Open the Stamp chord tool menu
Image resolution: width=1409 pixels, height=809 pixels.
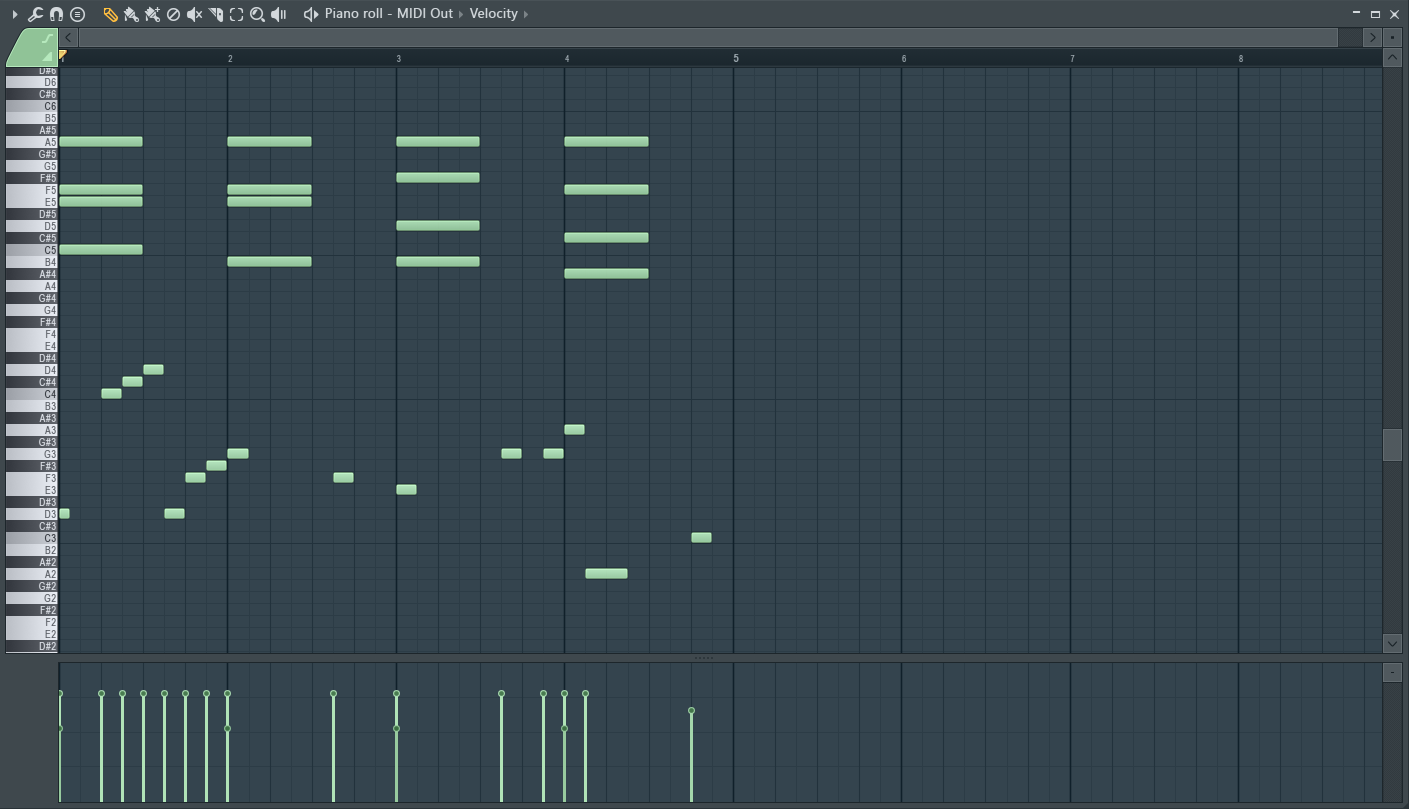78,14
